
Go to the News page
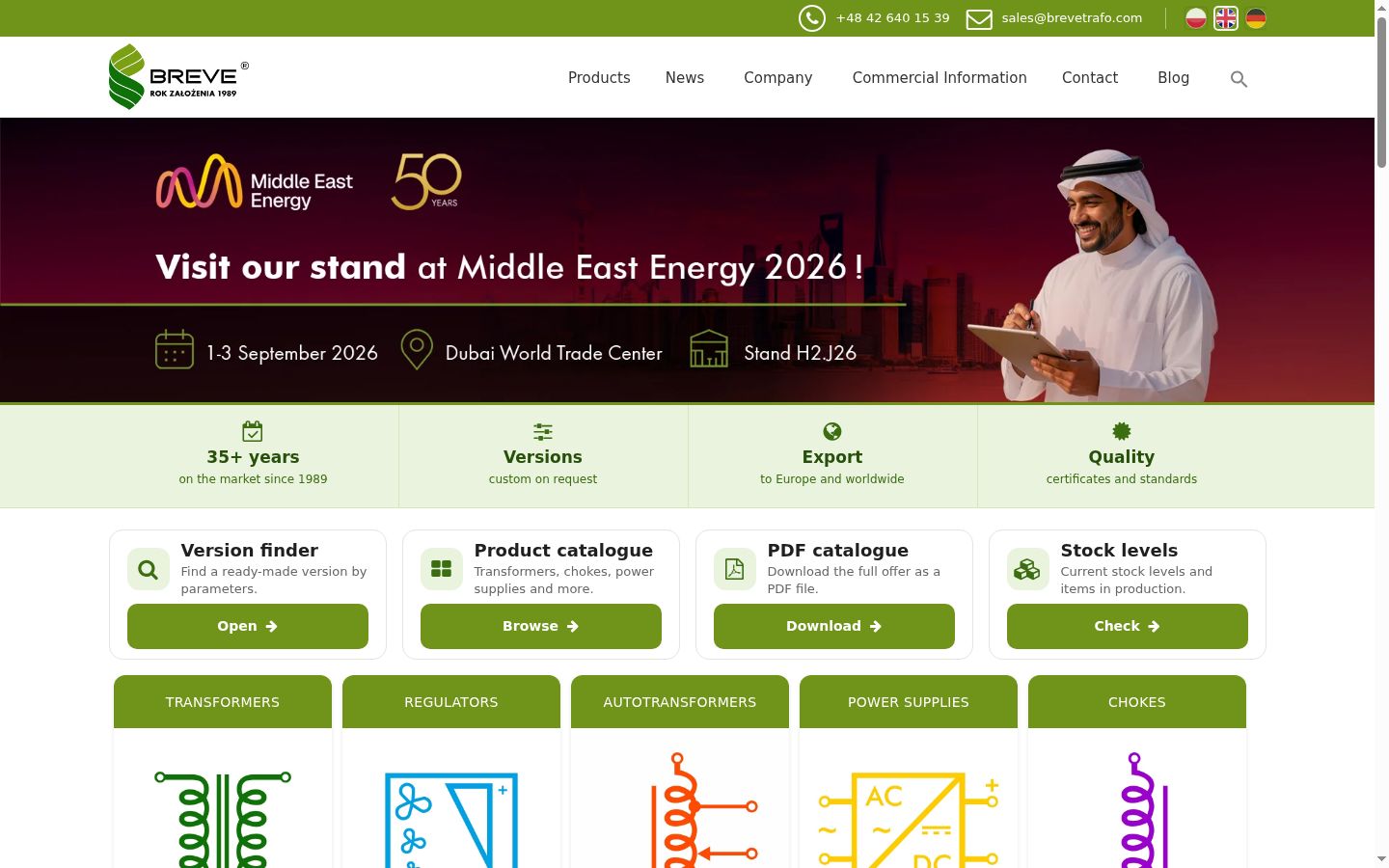(x=685, y=78)
